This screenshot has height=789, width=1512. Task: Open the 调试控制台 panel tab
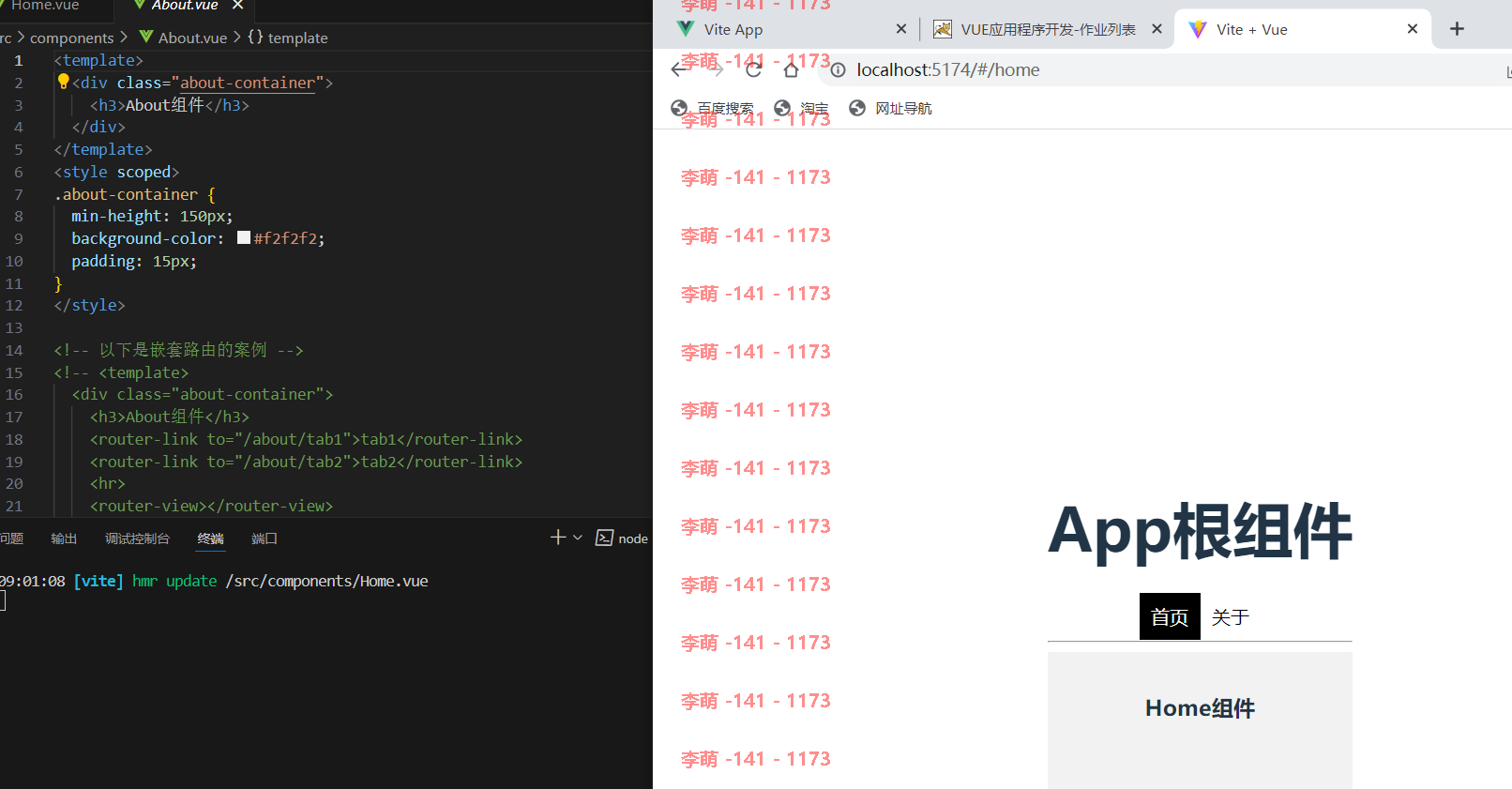(x=137, y=539)
